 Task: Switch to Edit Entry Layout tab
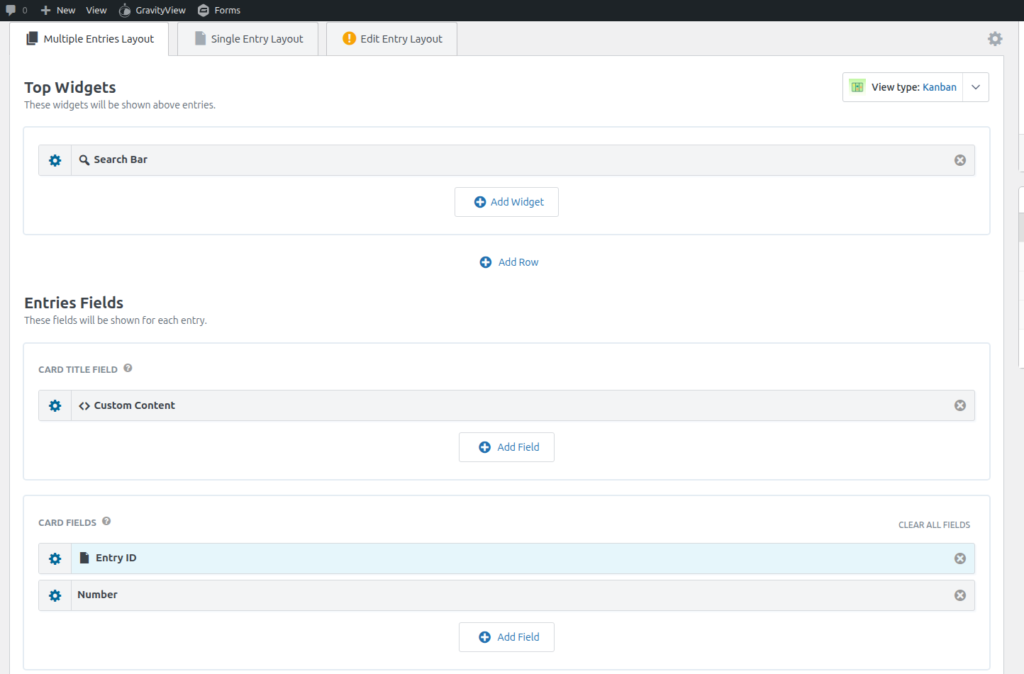[392, 39]
